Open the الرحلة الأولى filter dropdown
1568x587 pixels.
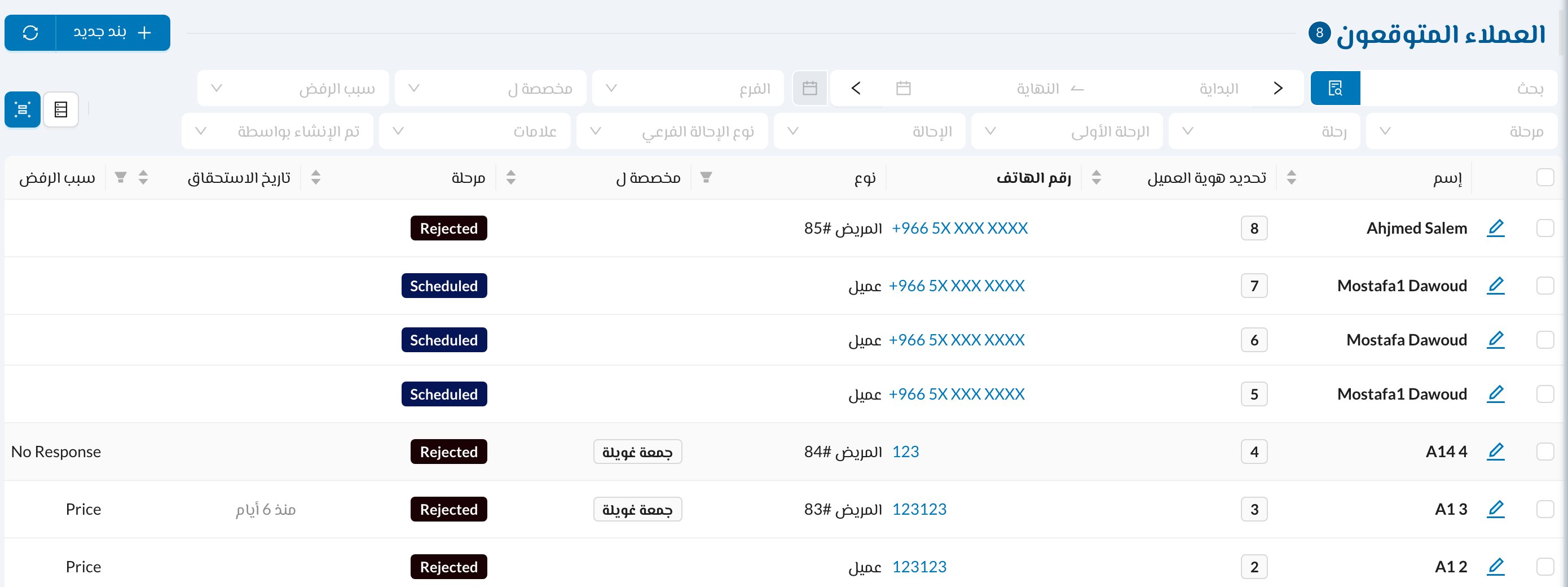click(1067, 131)
